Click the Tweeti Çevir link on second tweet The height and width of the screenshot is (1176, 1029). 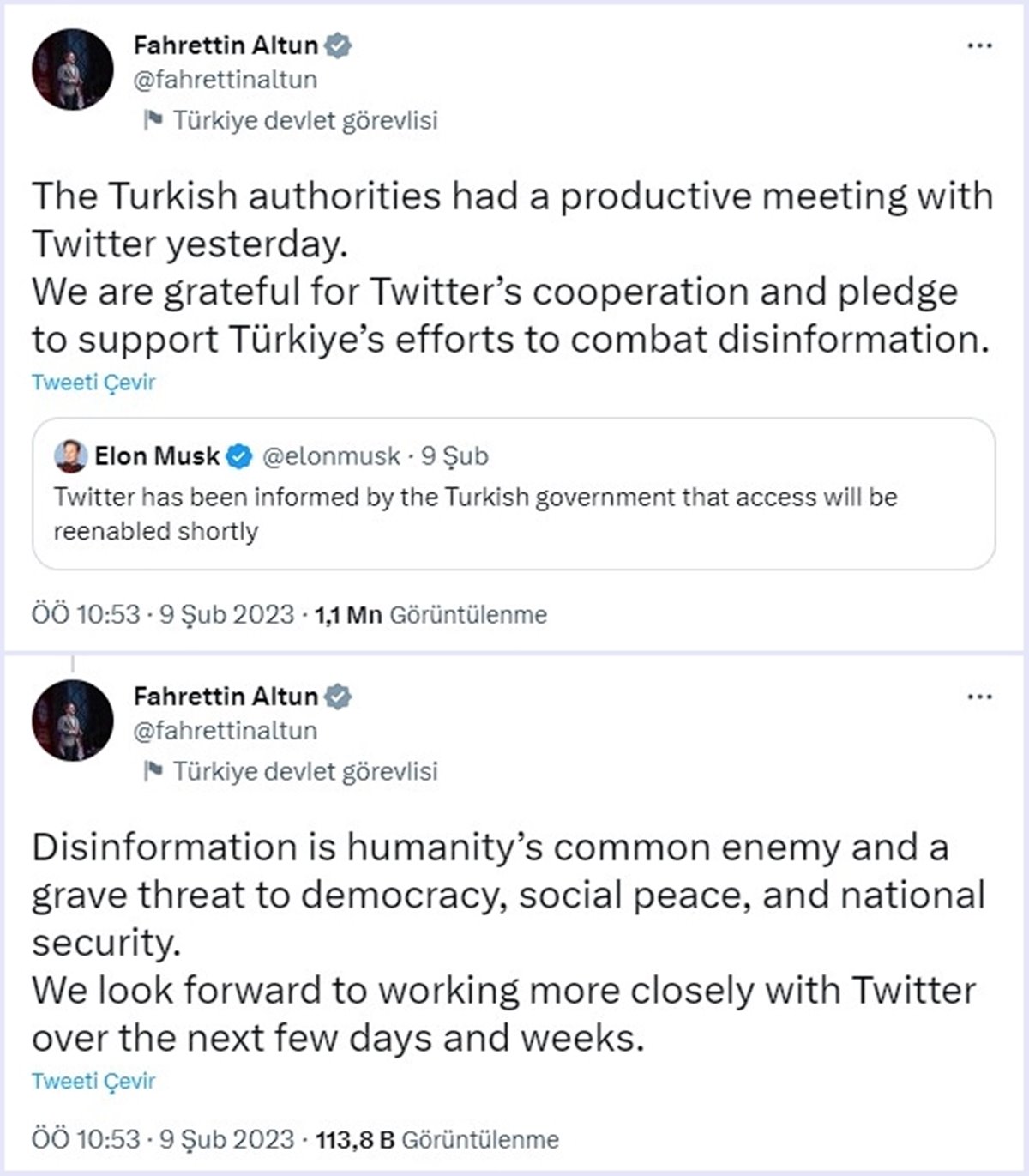93,1081
